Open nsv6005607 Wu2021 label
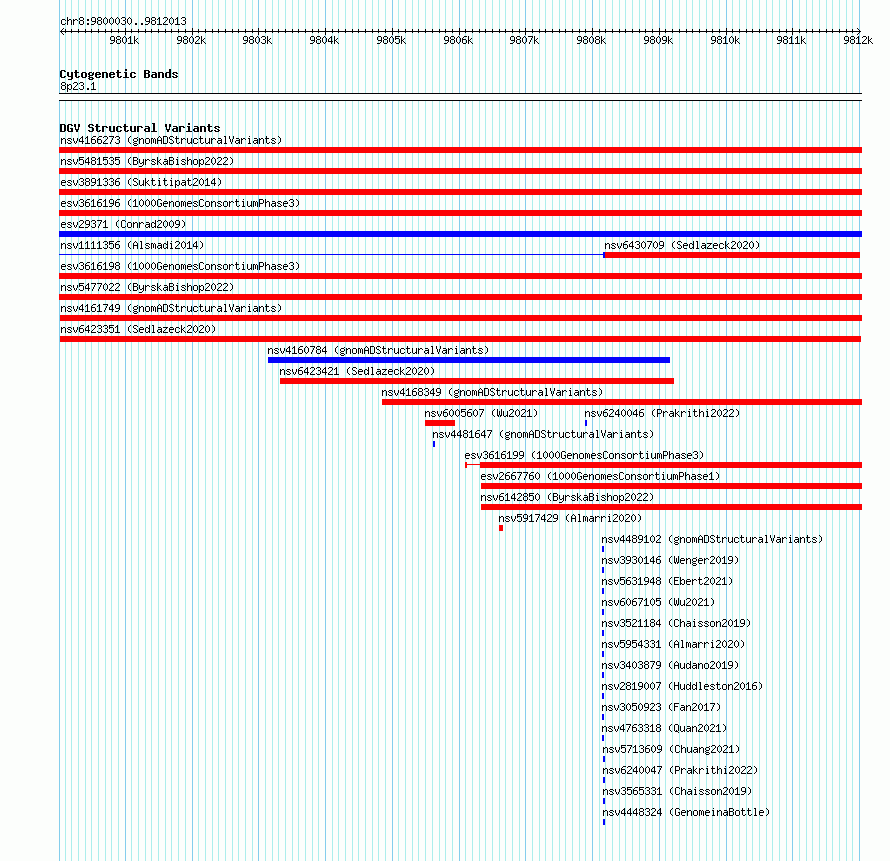This screenshot has height=861, width=890. click(x=481, y=413)
